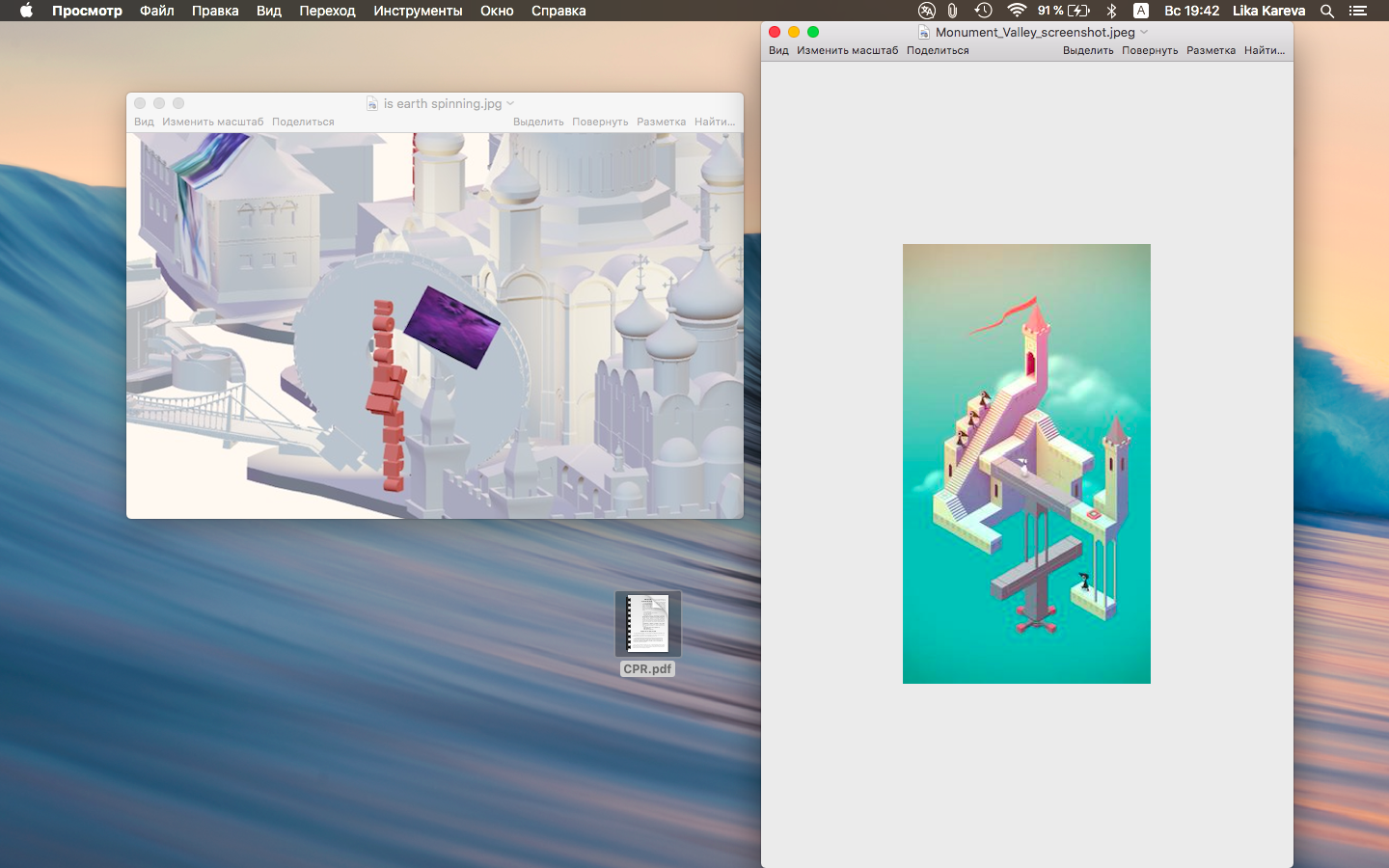Screen dimensions: 1389x868
Task: Open the Справка menu
Action: point(558,11)
